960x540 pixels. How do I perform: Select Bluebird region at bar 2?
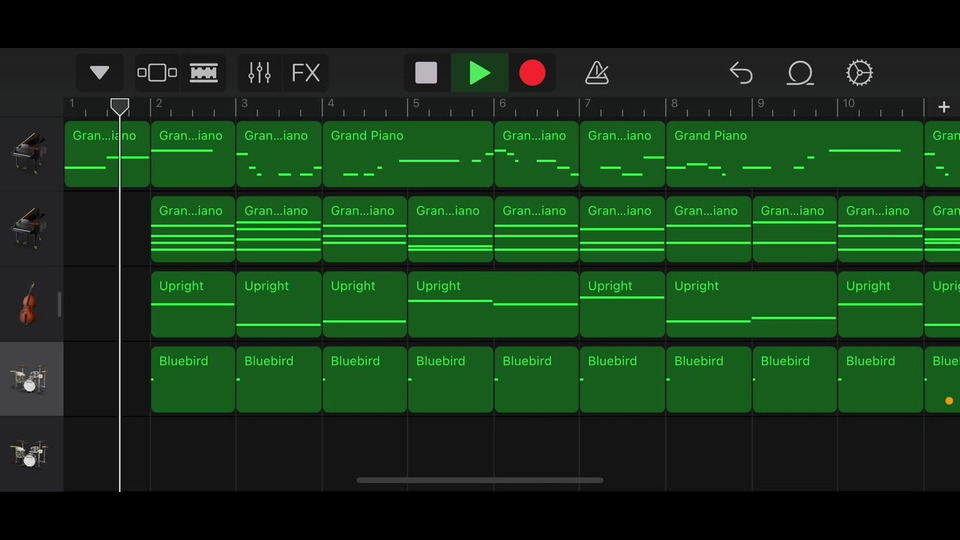(193, 380)
